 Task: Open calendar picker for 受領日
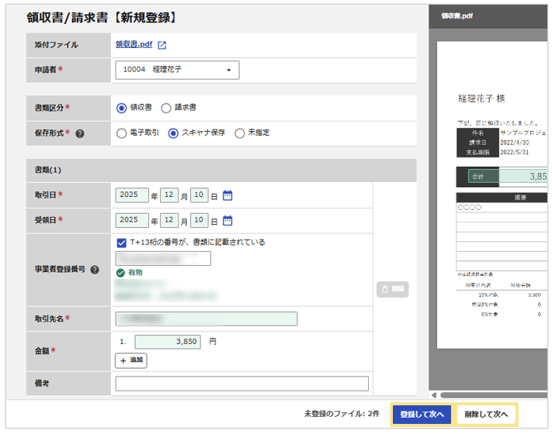pos(227,221)
